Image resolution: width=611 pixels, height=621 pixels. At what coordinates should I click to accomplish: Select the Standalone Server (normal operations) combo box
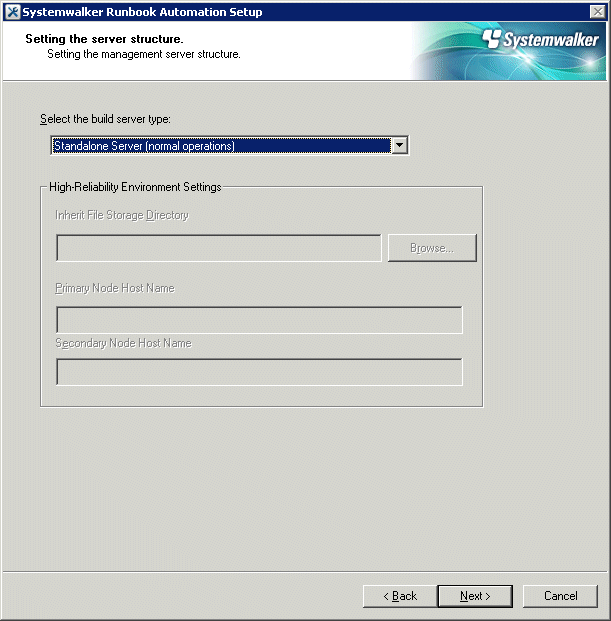click(230, 145)
